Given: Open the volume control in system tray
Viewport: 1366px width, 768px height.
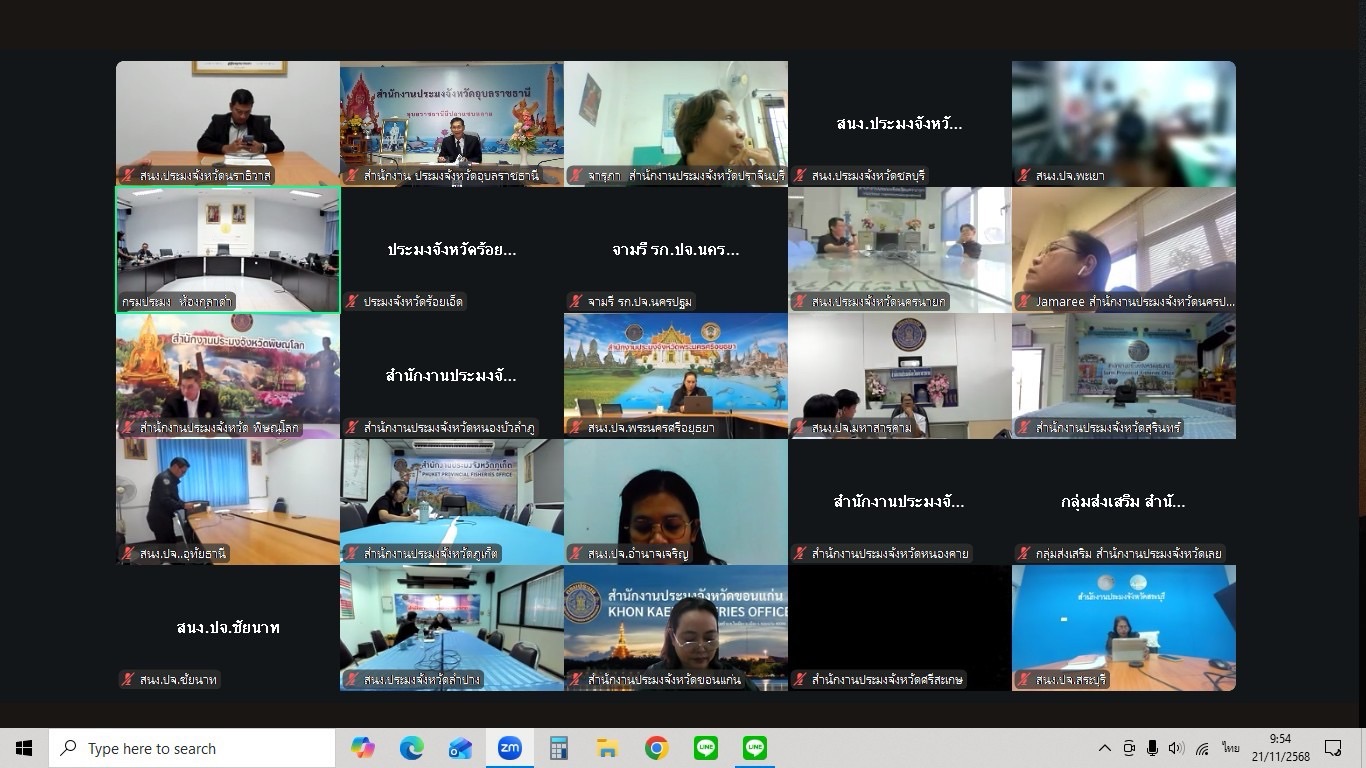Looking at the screenshot, I should coord(1176,748).
